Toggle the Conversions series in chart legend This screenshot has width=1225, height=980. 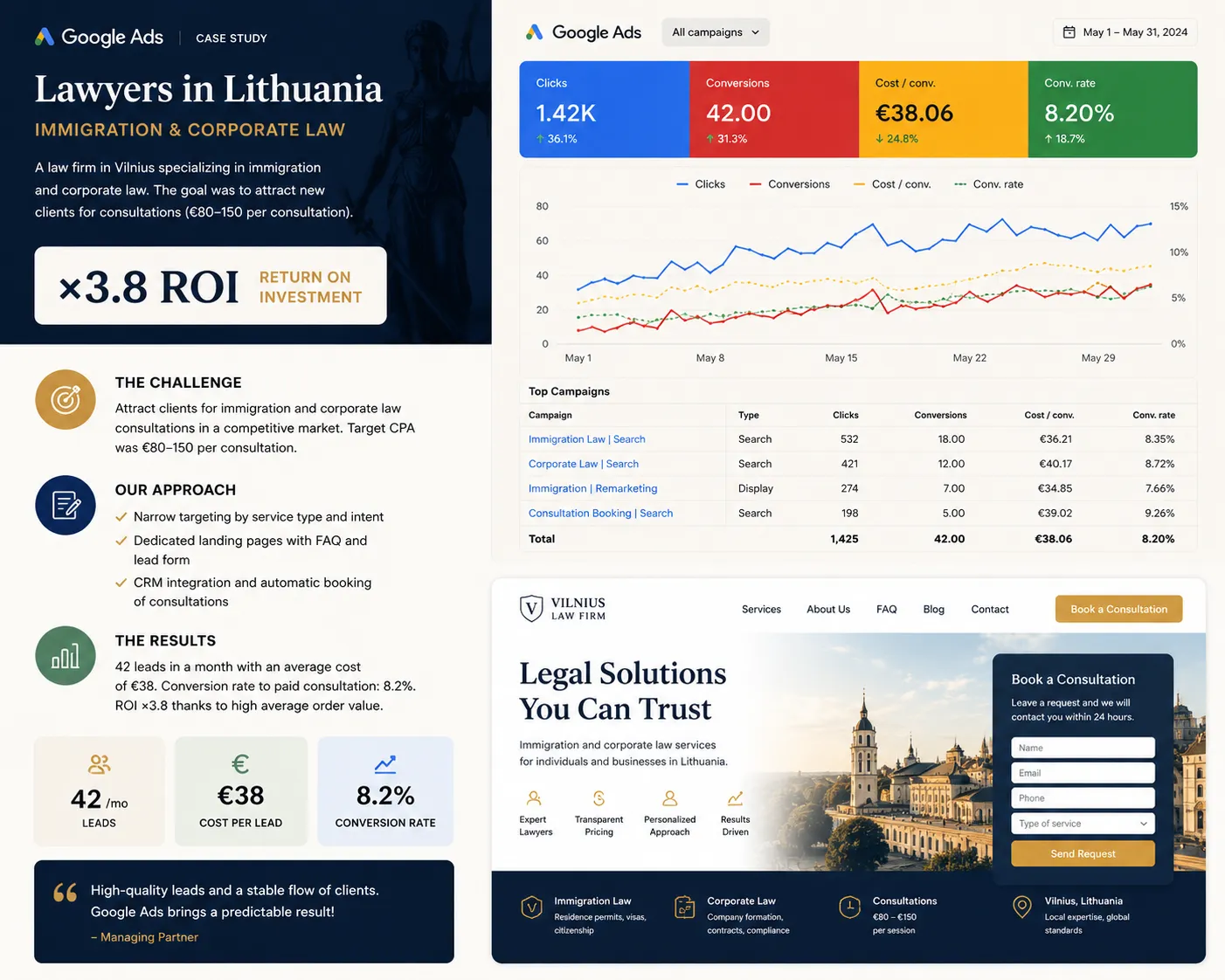pyautogui.click(x=790, y=184)
